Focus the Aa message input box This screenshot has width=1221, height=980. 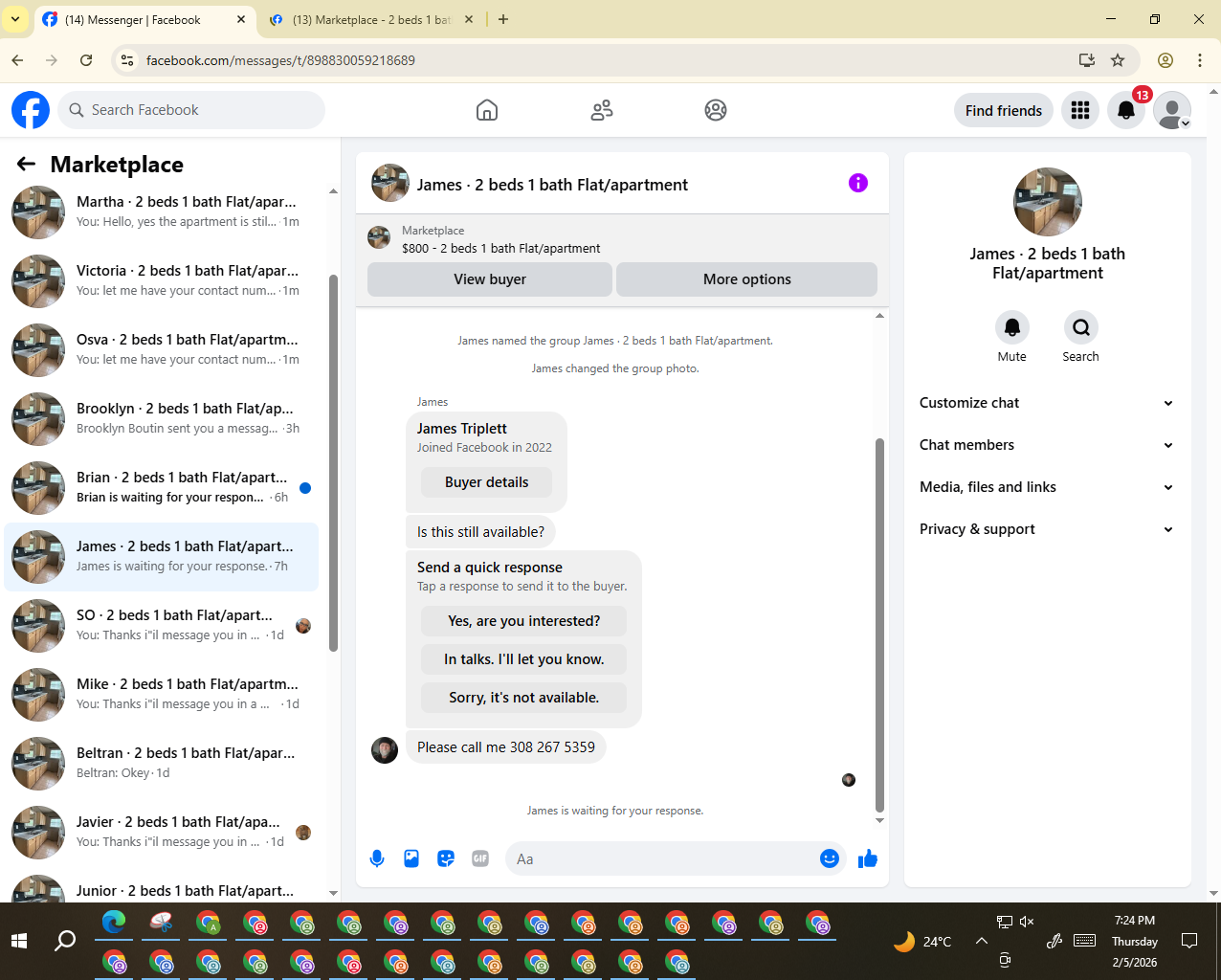(x=660, y=858)
